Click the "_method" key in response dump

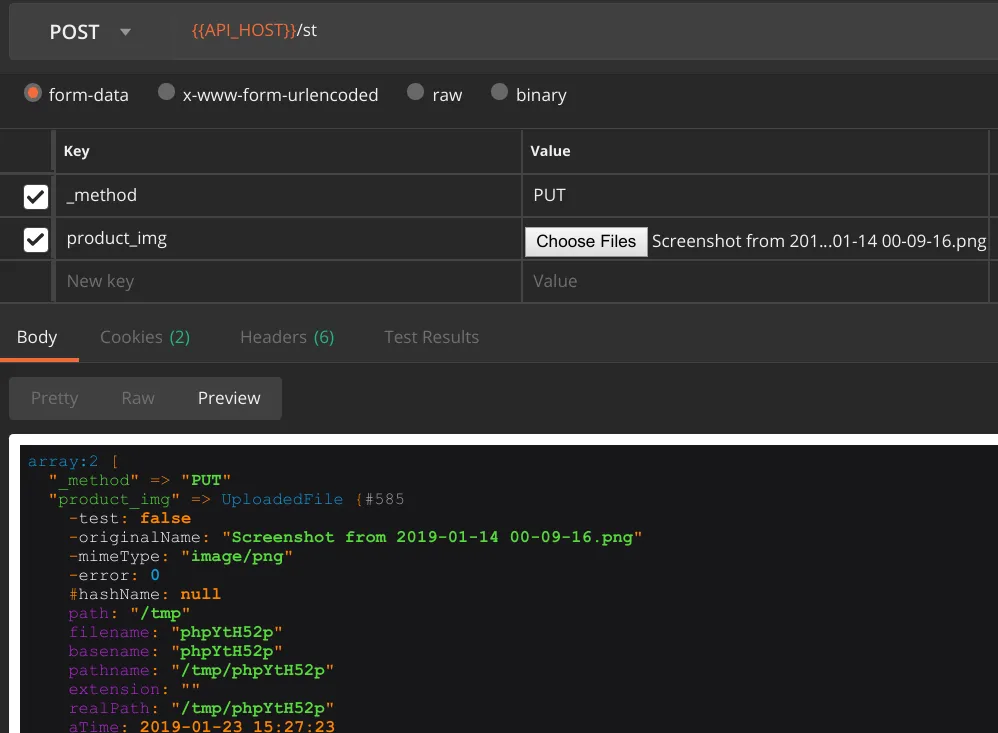point(94,480)
